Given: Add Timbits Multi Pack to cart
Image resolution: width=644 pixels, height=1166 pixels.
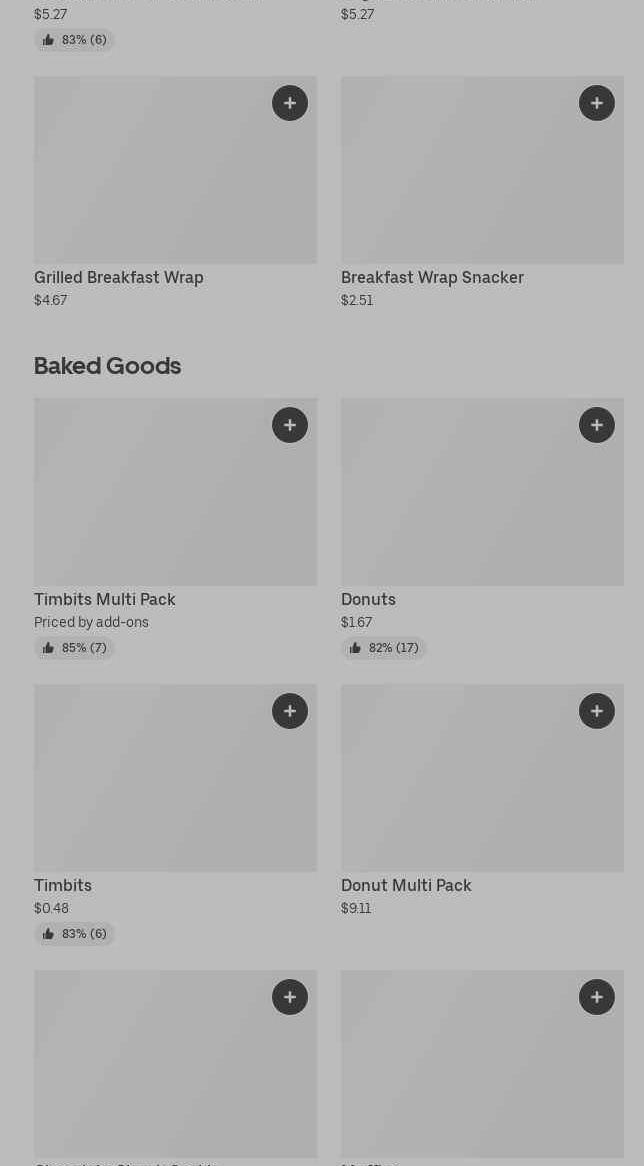Looking at the screenshot, I should (290, 425).
